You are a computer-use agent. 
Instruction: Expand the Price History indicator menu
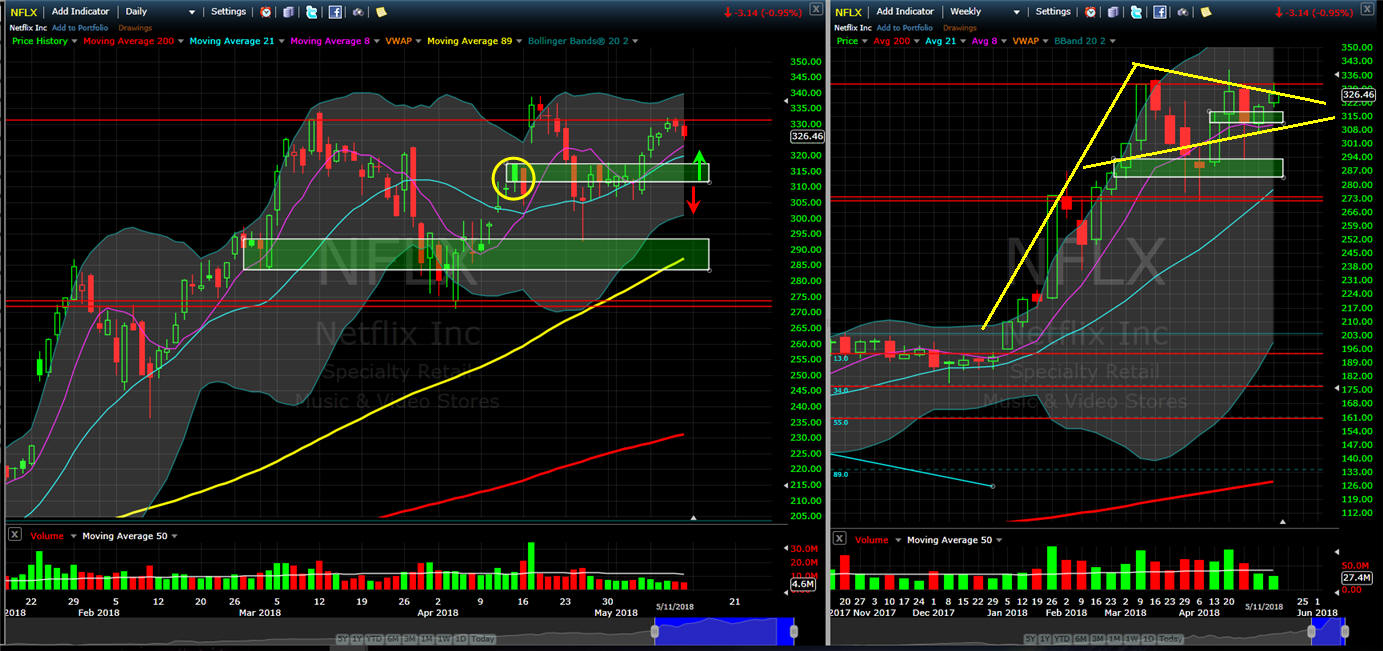75,41
